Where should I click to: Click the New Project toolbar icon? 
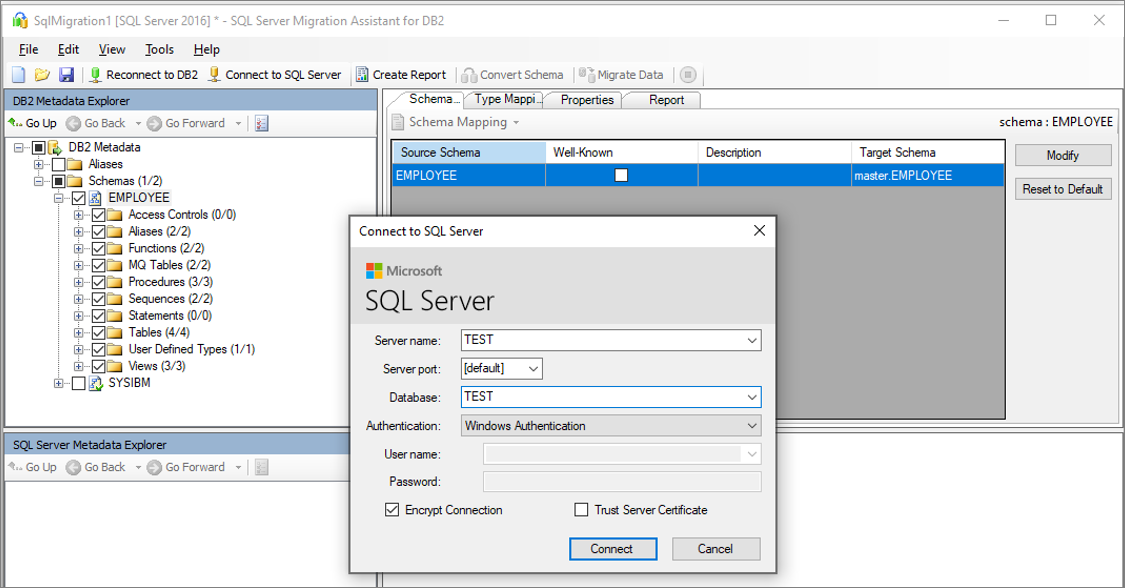pos(18,75)
